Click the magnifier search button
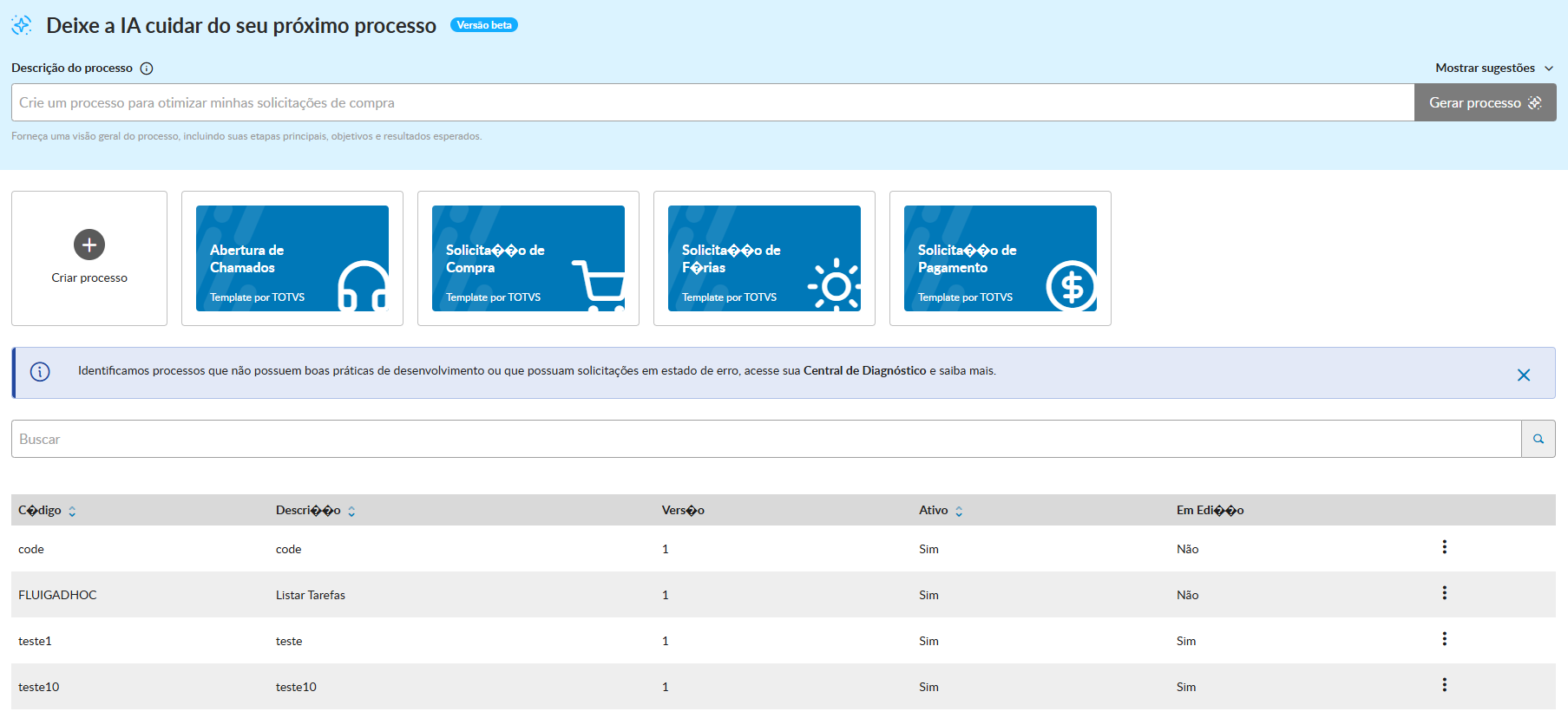 (x=1538, y=439)
